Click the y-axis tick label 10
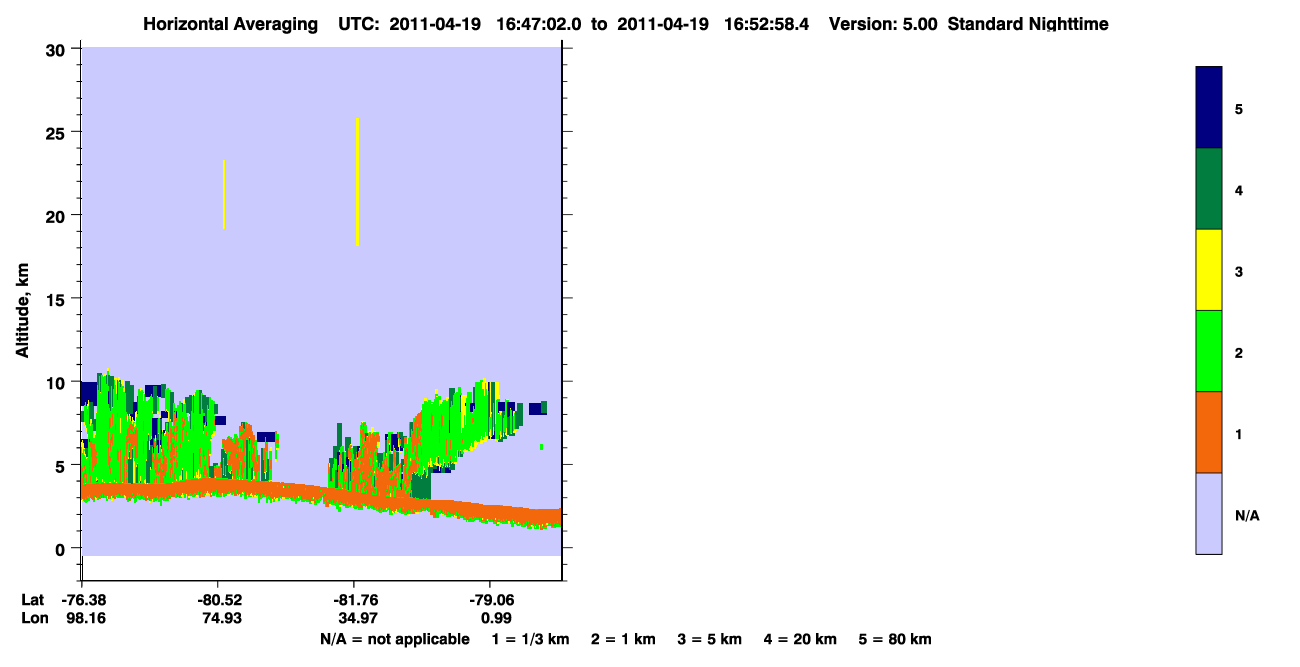This screenshot has width=1300, height=667. 56,382
